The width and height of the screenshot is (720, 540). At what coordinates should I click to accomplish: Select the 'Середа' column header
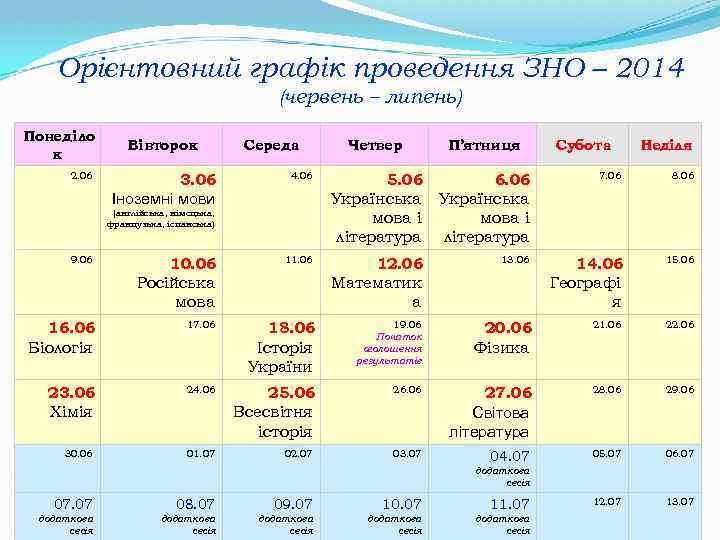(271, 145)
